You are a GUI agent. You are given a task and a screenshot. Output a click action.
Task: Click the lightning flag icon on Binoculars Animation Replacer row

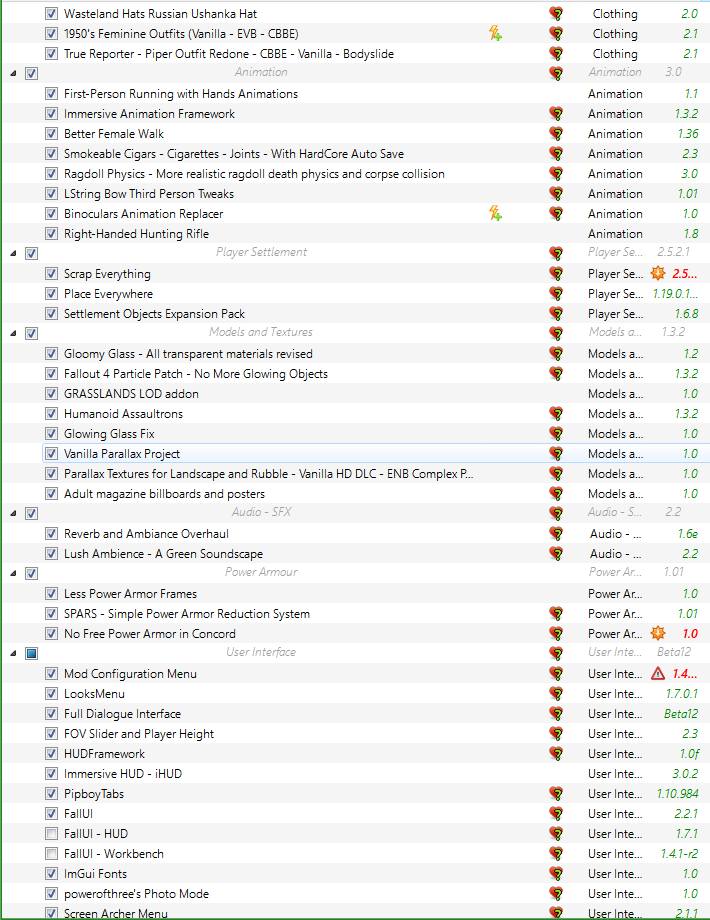[495, 214]
